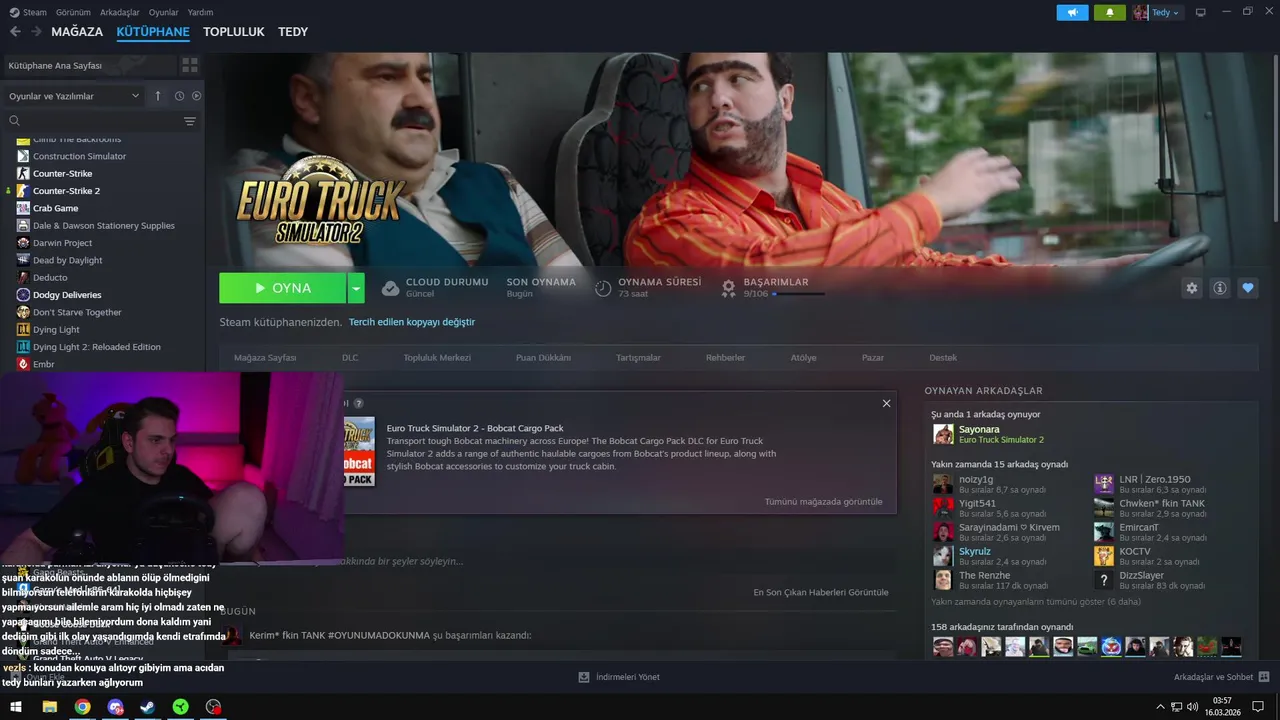Select Dale & Dawson Stationery Supplies
The height and width of the screenshot is (720, 1280).
point(103,226)
